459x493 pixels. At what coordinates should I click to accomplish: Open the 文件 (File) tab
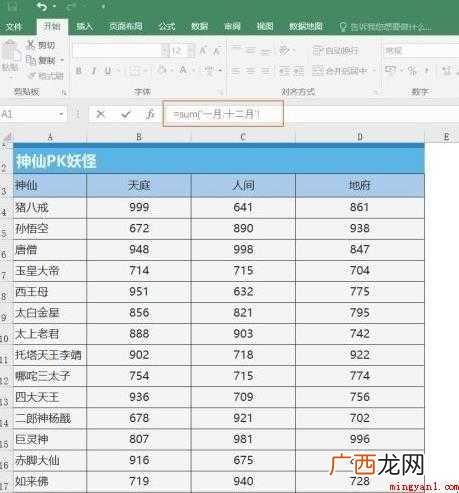click(x=14, y=26)
